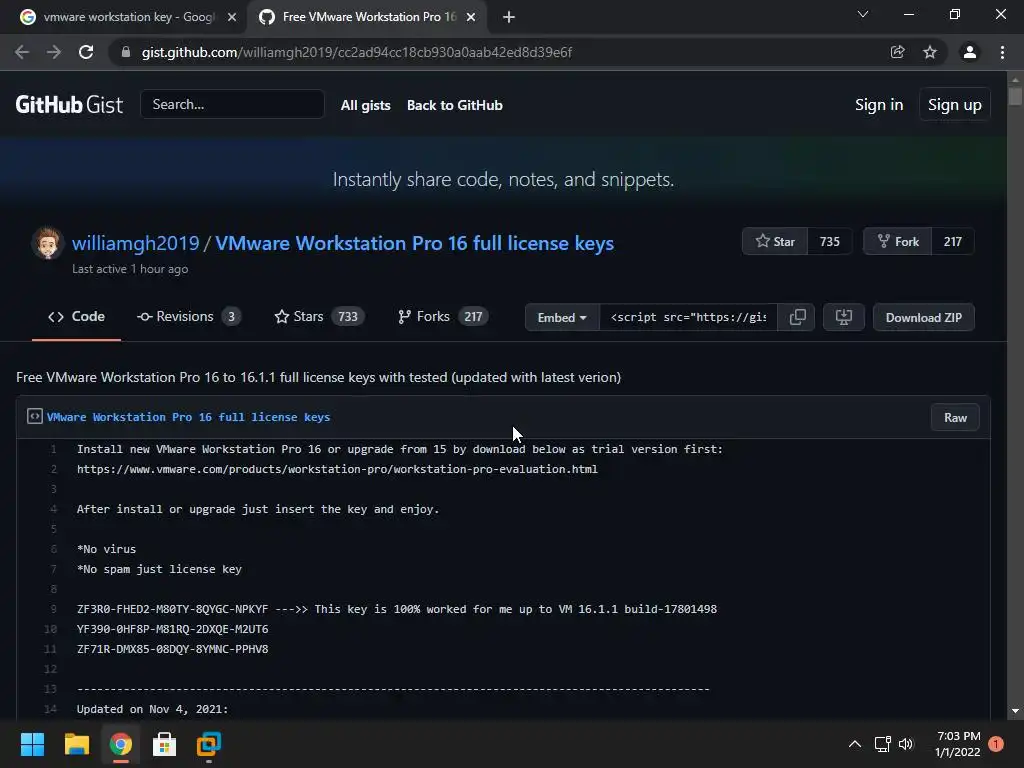Open VMware Workstation Pro 16 full license keys title
This screenshot has height=768, width=1024.
click(x=415, y=243)
